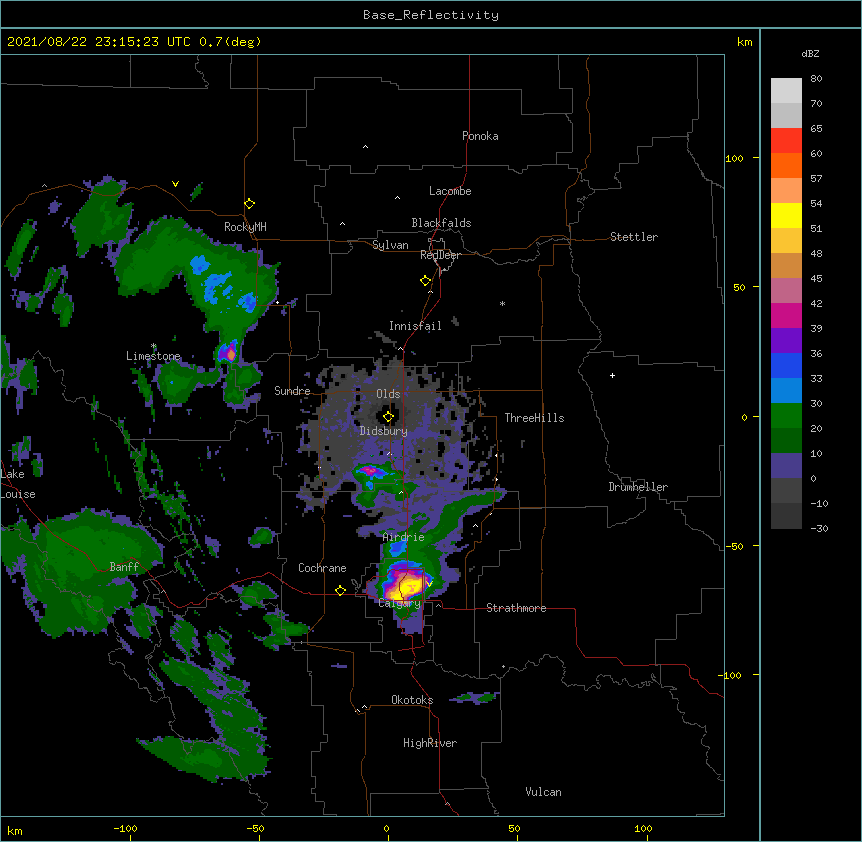
Task: Click the white 80 dBZ legend swatch
Action: pyautogui.click(x=786, y=91)
